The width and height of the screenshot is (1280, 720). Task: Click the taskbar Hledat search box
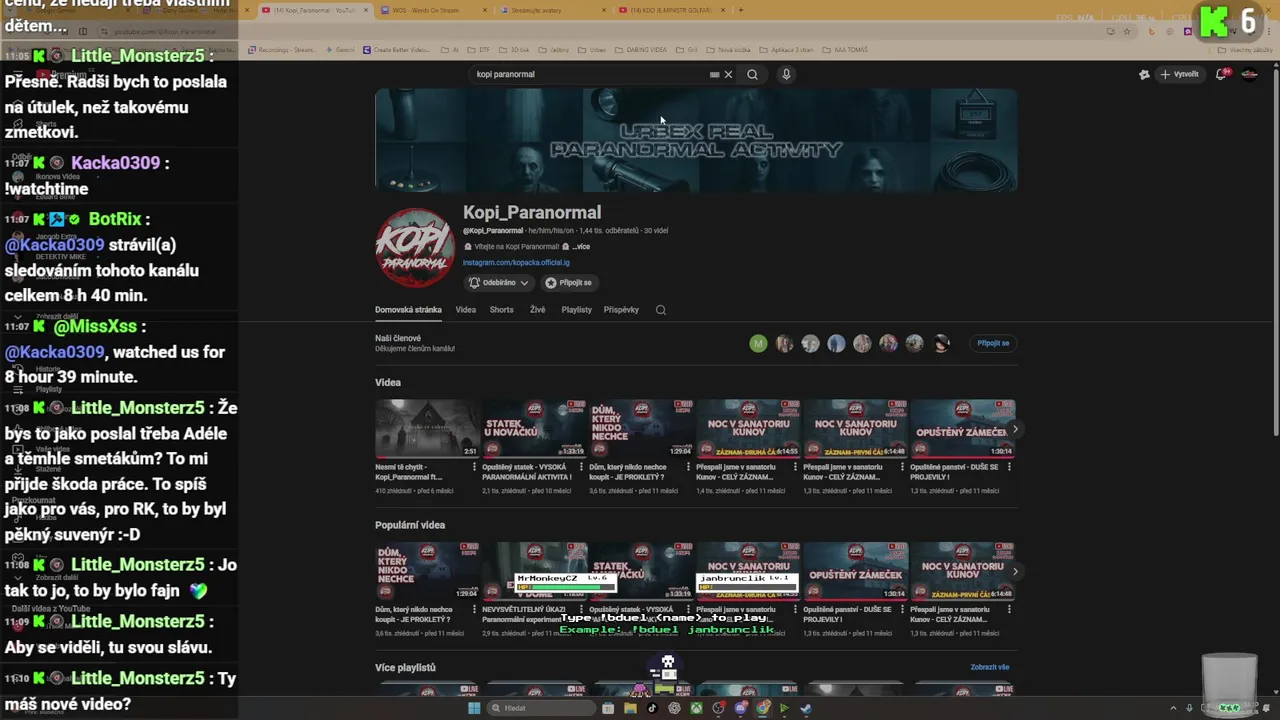point(539,708)
